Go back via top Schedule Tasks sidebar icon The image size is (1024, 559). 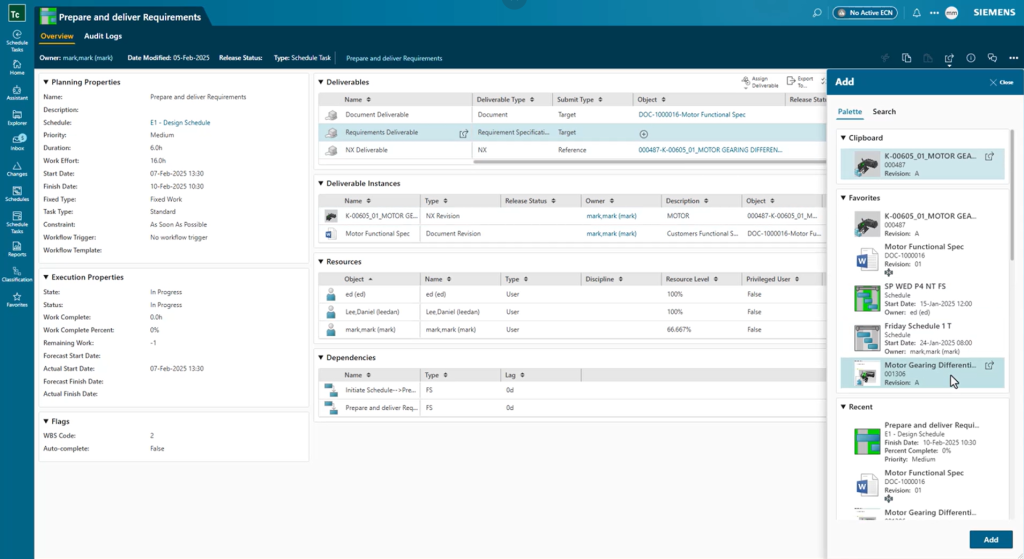coord(17,40)
